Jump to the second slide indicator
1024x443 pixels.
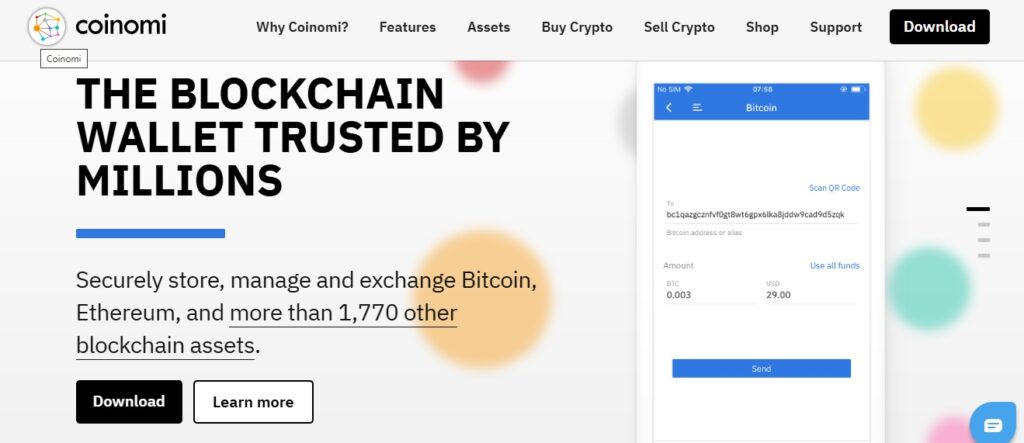(984, 224)
